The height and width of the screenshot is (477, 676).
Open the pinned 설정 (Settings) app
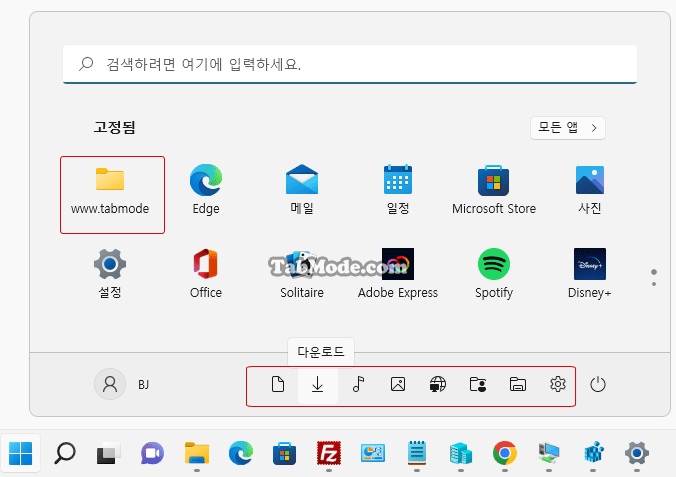pyautogui.click(x=110, y=273)
